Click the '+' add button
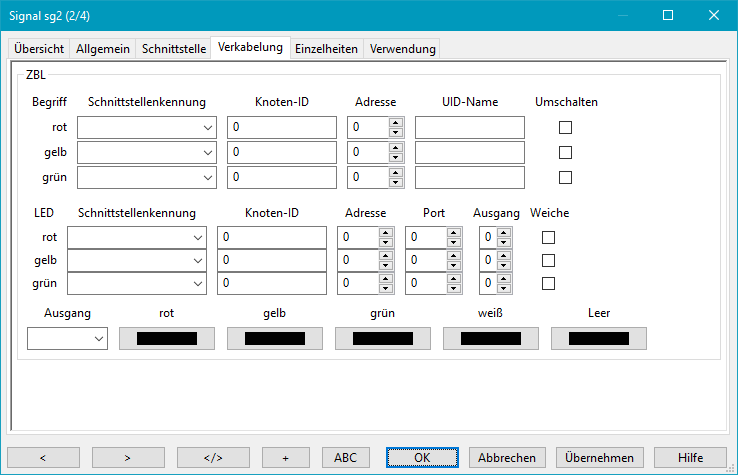Screen dimensions: 738x475 [x=285, y=457]
